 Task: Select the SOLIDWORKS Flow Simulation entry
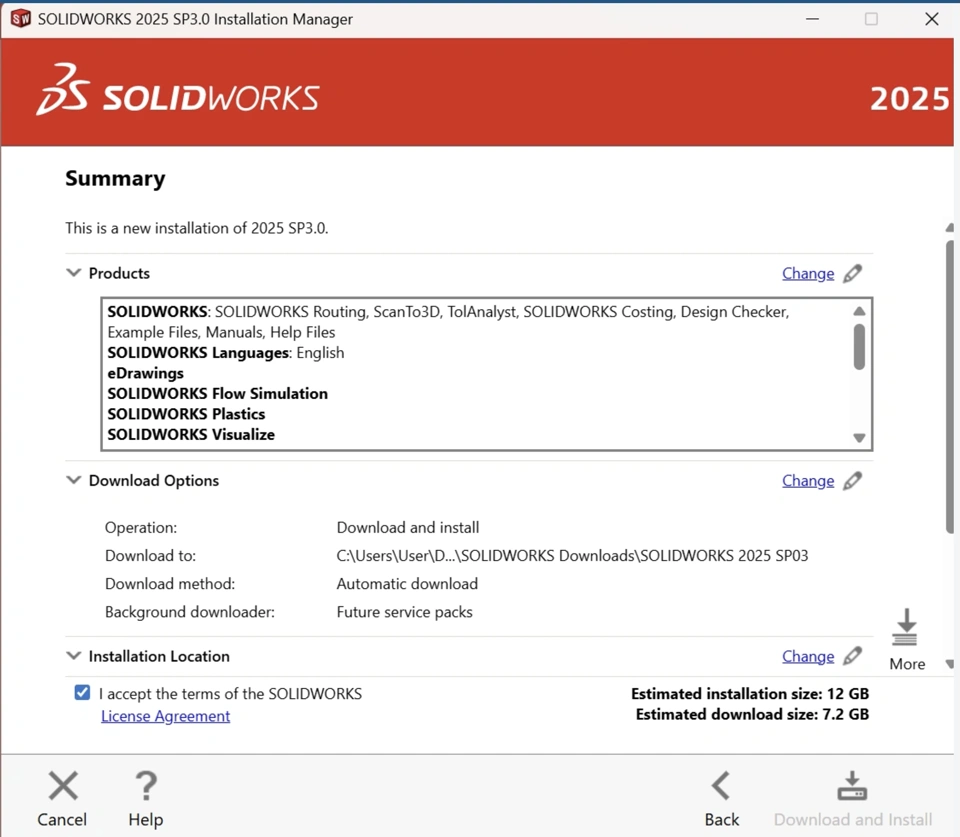[217, 394]
